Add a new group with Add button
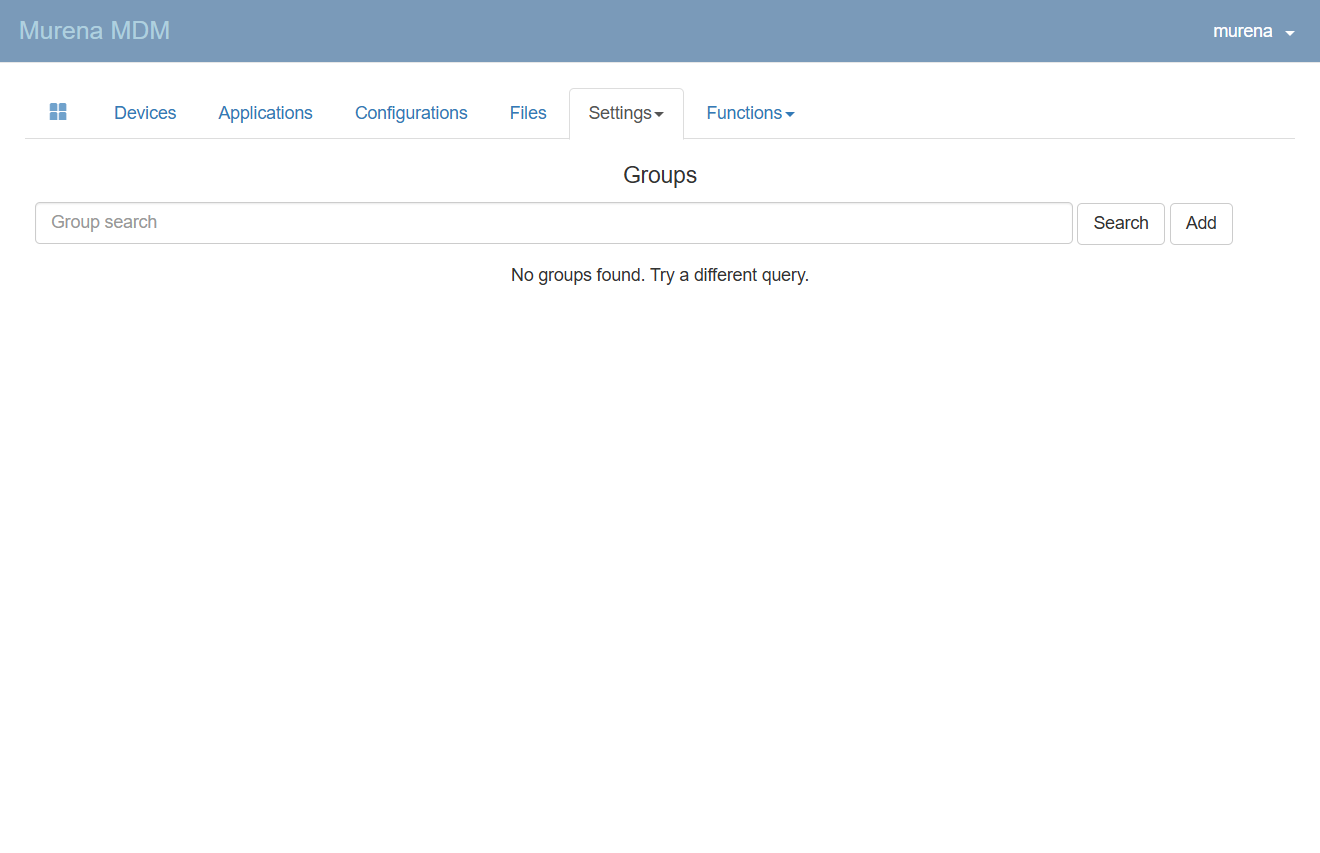Image resolution: width=1320 pixels, height=853 pixels. pyautogui.click(x=1200, y=223)
